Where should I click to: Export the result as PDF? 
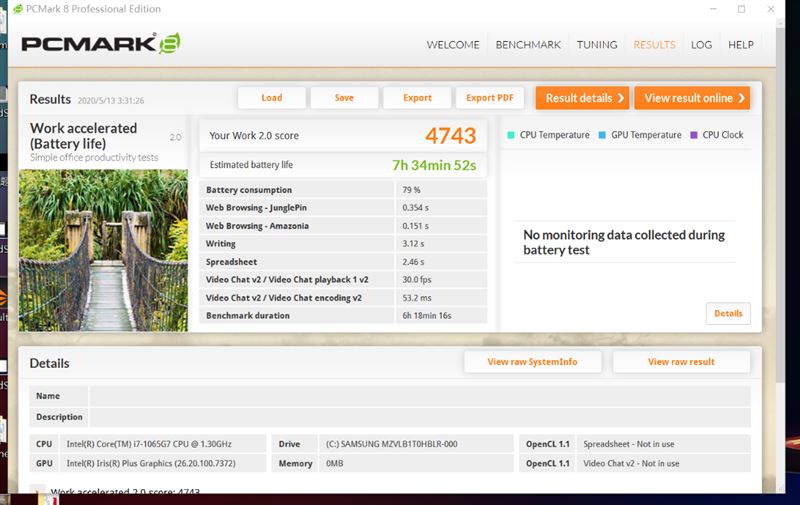[490, 97]
